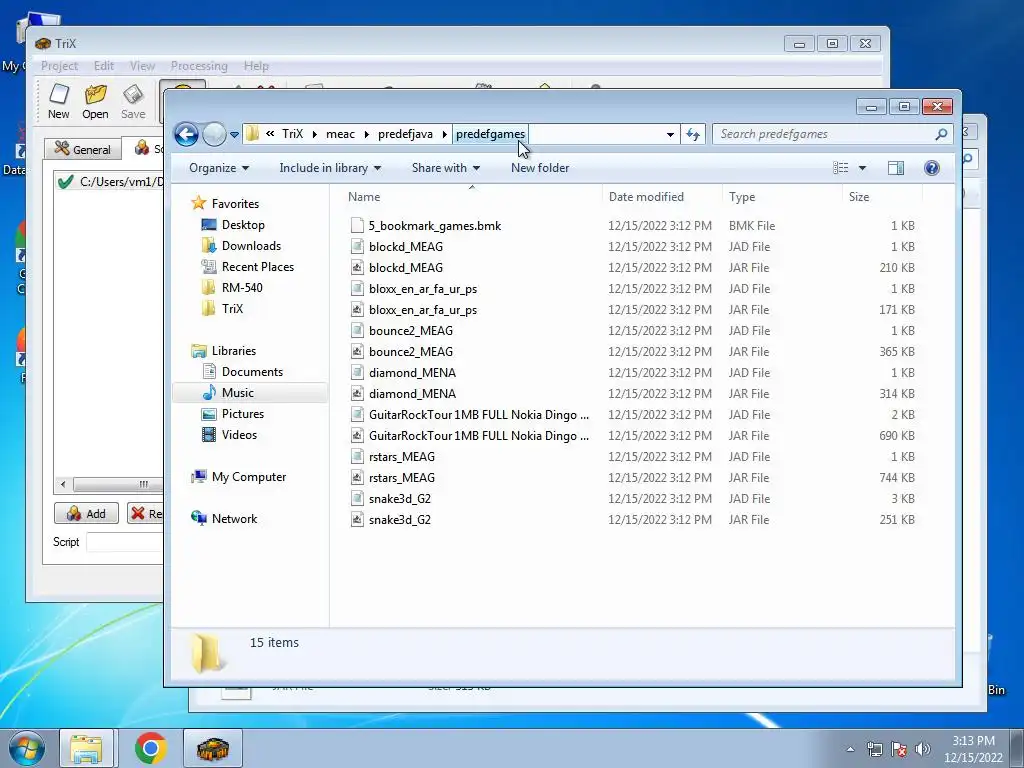Screen dimensions: 1024x768
Task: Click the search magnifier icon
Action: click(941, 135)
